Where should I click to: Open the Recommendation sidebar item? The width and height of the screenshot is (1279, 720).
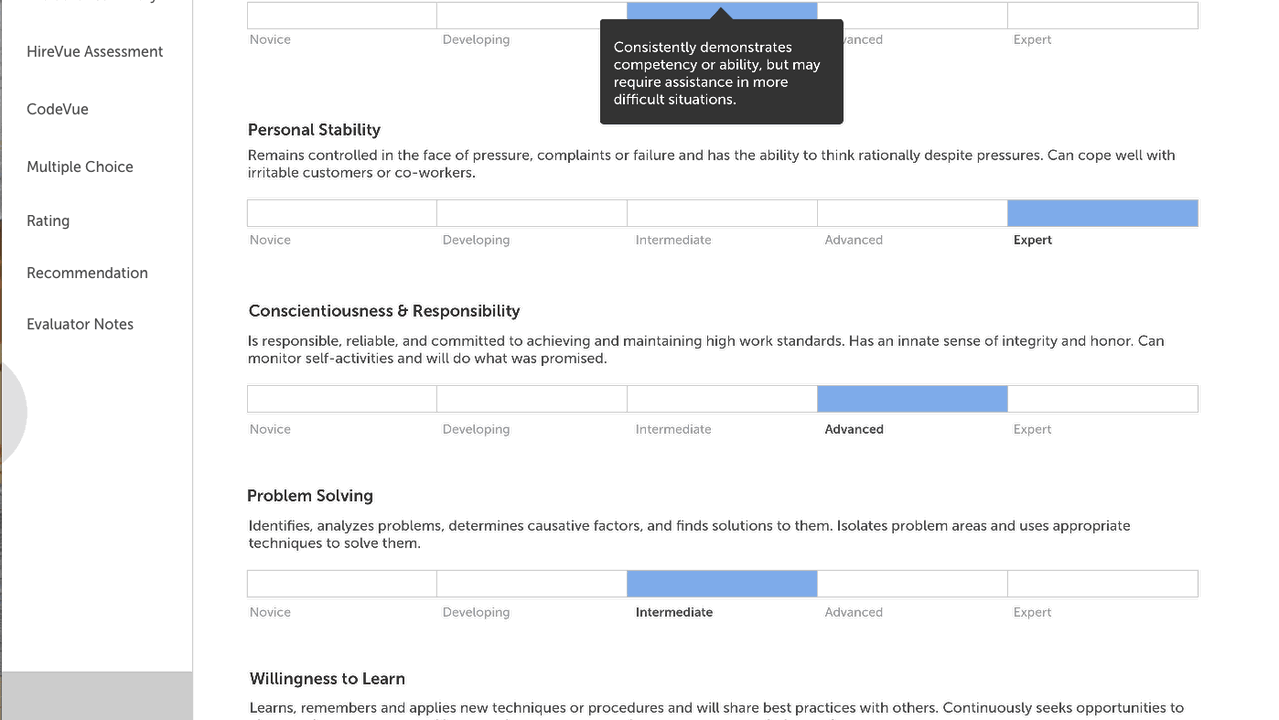(x=87, y=273)
